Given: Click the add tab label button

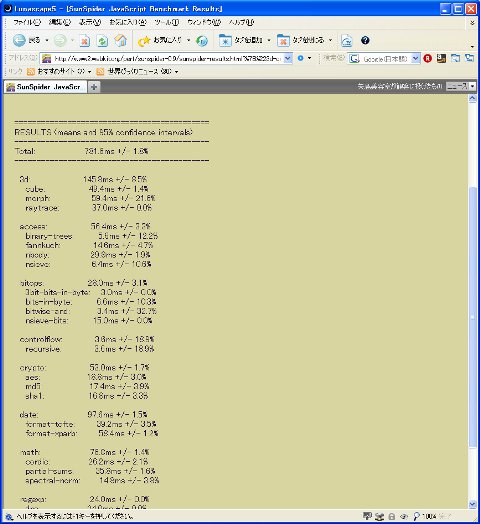Looking at the screenshot, I should point(248,40).
